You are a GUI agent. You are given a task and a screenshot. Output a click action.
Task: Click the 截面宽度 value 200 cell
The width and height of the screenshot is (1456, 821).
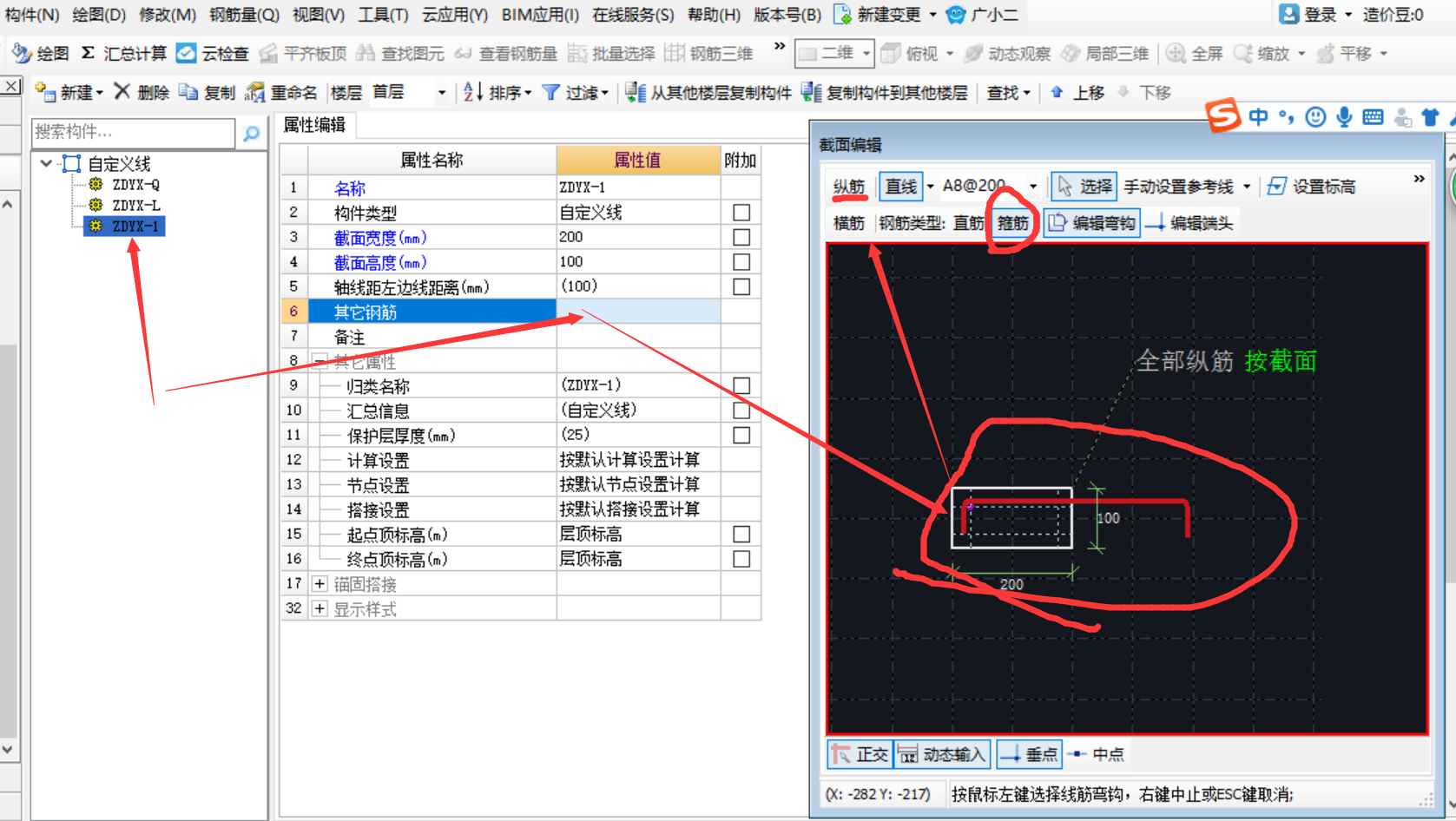(x=638, y=237)
